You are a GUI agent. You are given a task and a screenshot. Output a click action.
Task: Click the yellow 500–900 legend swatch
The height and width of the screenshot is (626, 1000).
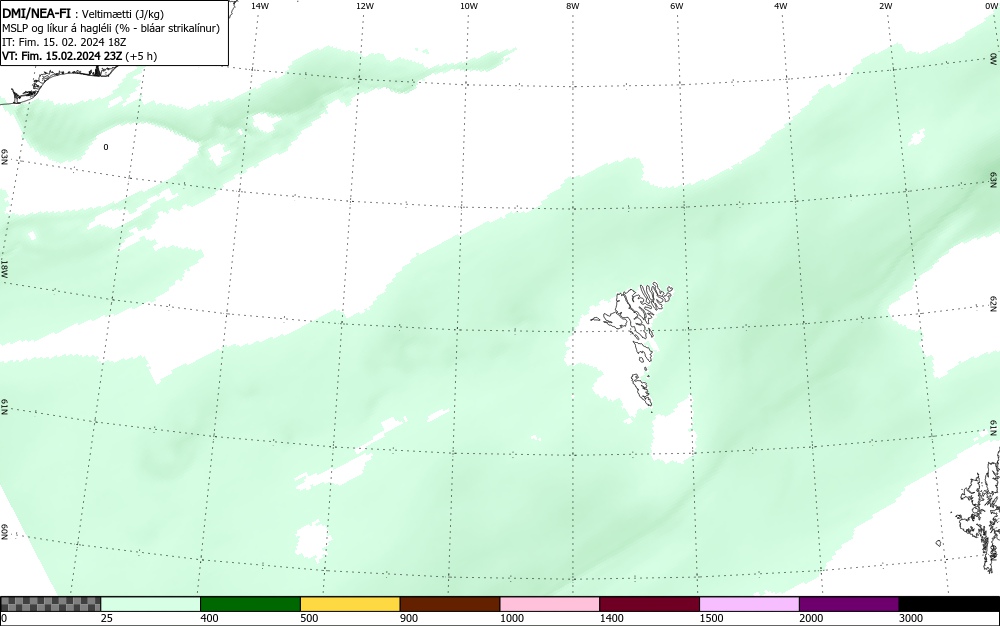(350, 604)
